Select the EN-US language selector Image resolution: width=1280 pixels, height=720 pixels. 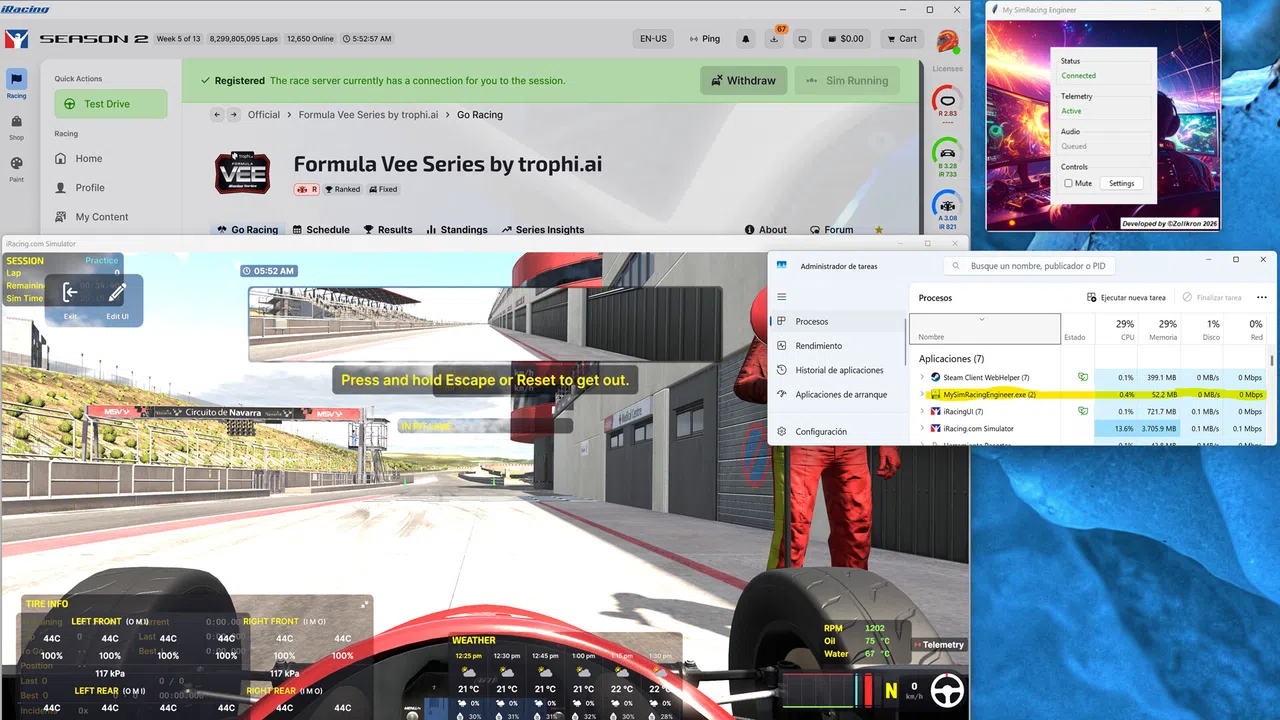point(653,39)
